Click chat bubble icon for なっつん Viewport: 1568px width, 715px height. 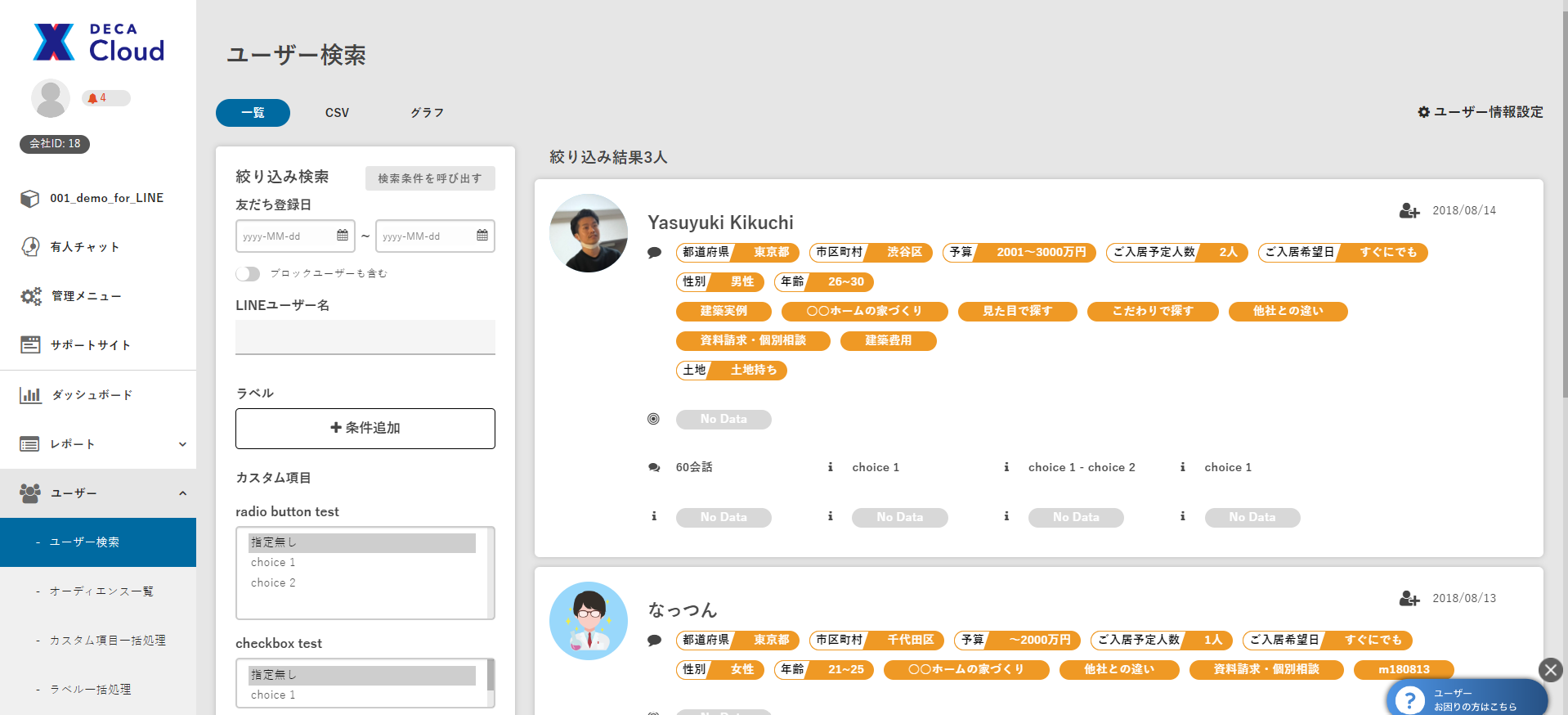(x=654, y=641)
